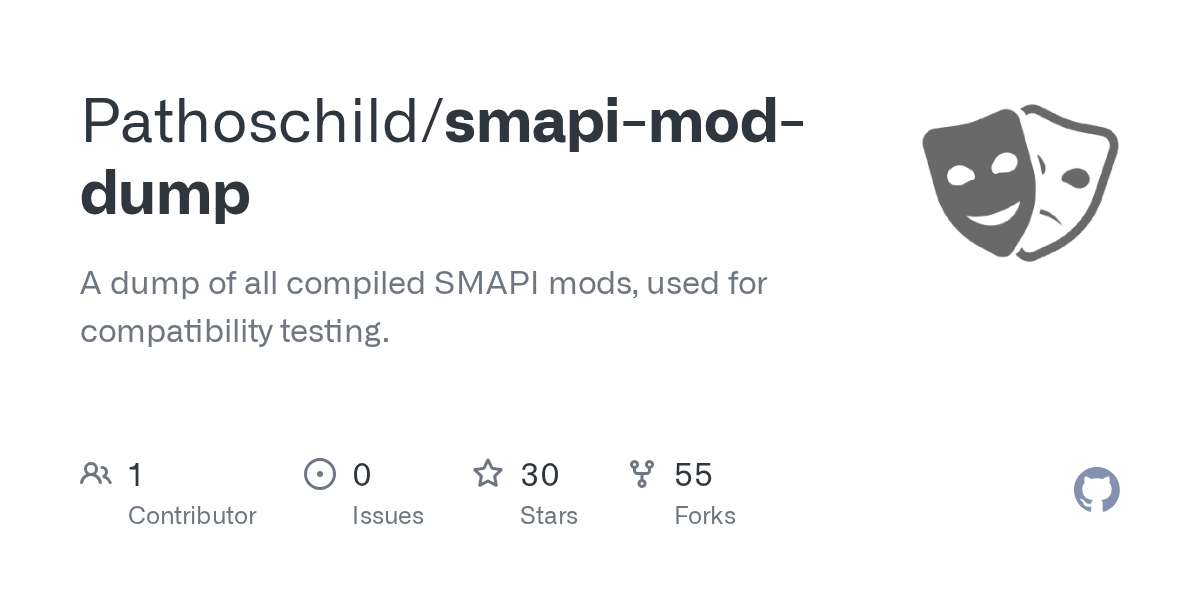Click the Issues label
Image resolution: width=1200 pixels, height=600 pixels.
pos(388,516)
